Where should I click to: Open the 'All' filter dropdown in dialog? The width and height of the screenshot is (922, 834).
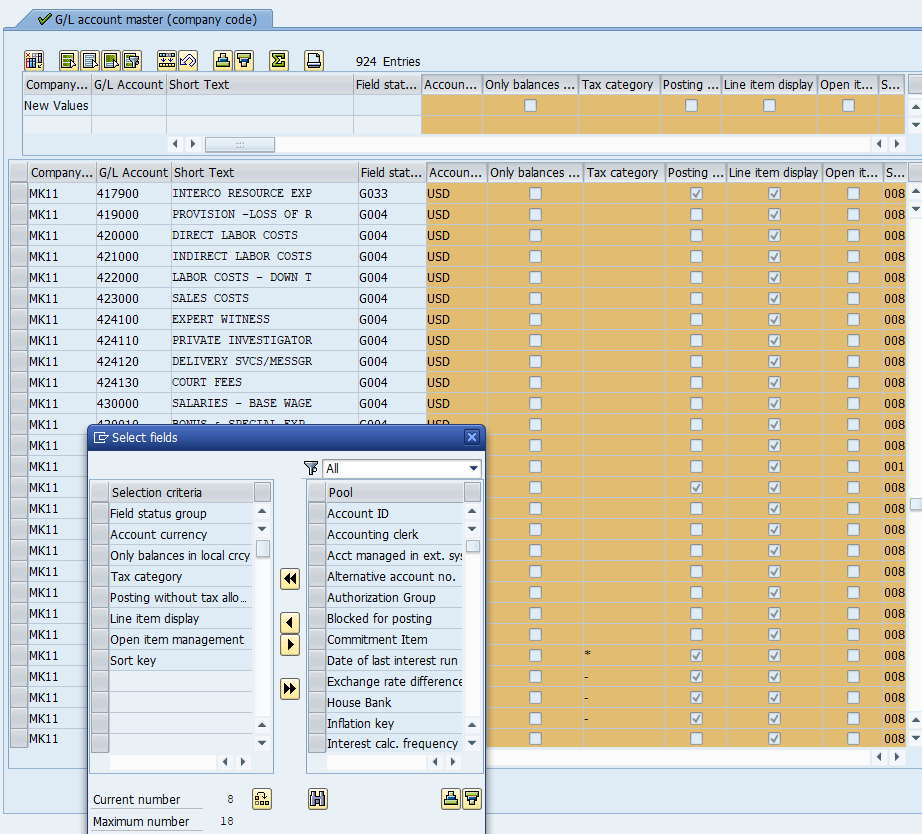[x=473, y=469]
